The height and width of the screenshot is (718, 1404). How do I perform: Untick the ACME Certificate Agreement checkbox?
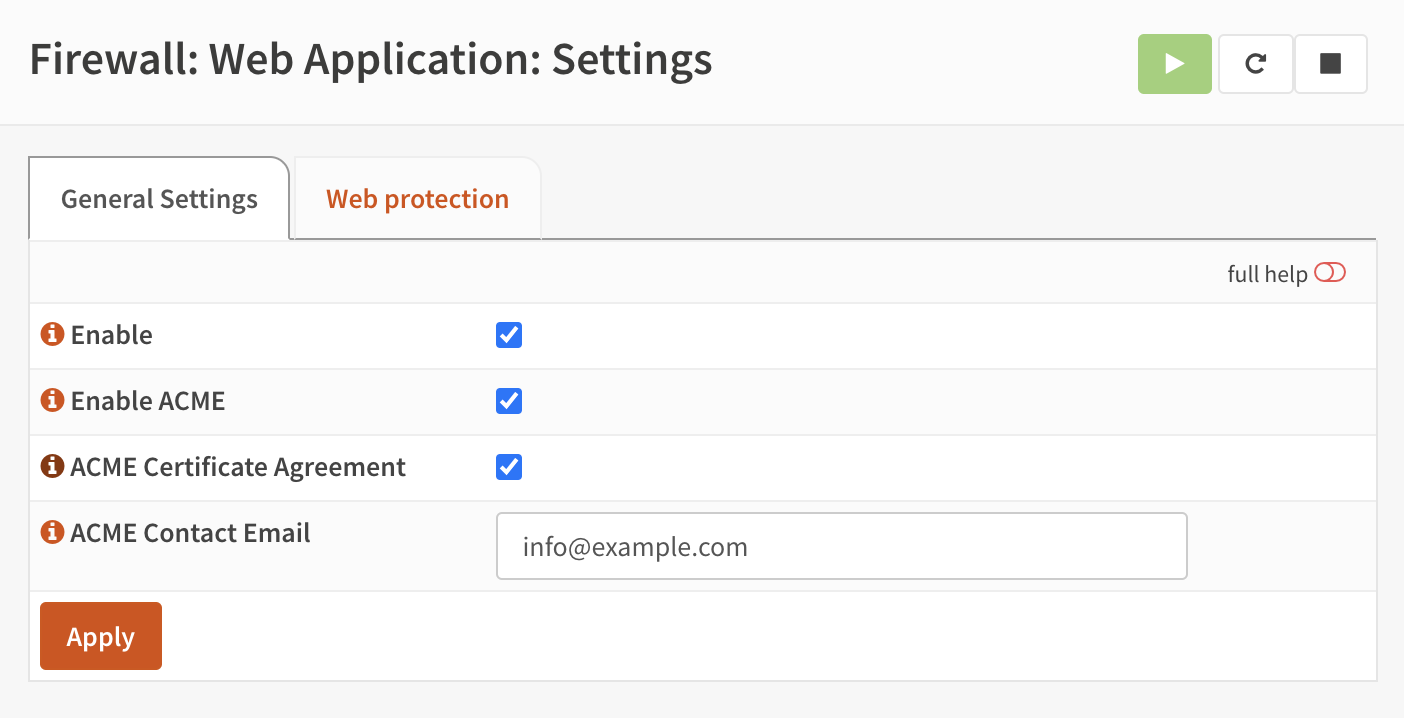(x=509, y=467)
